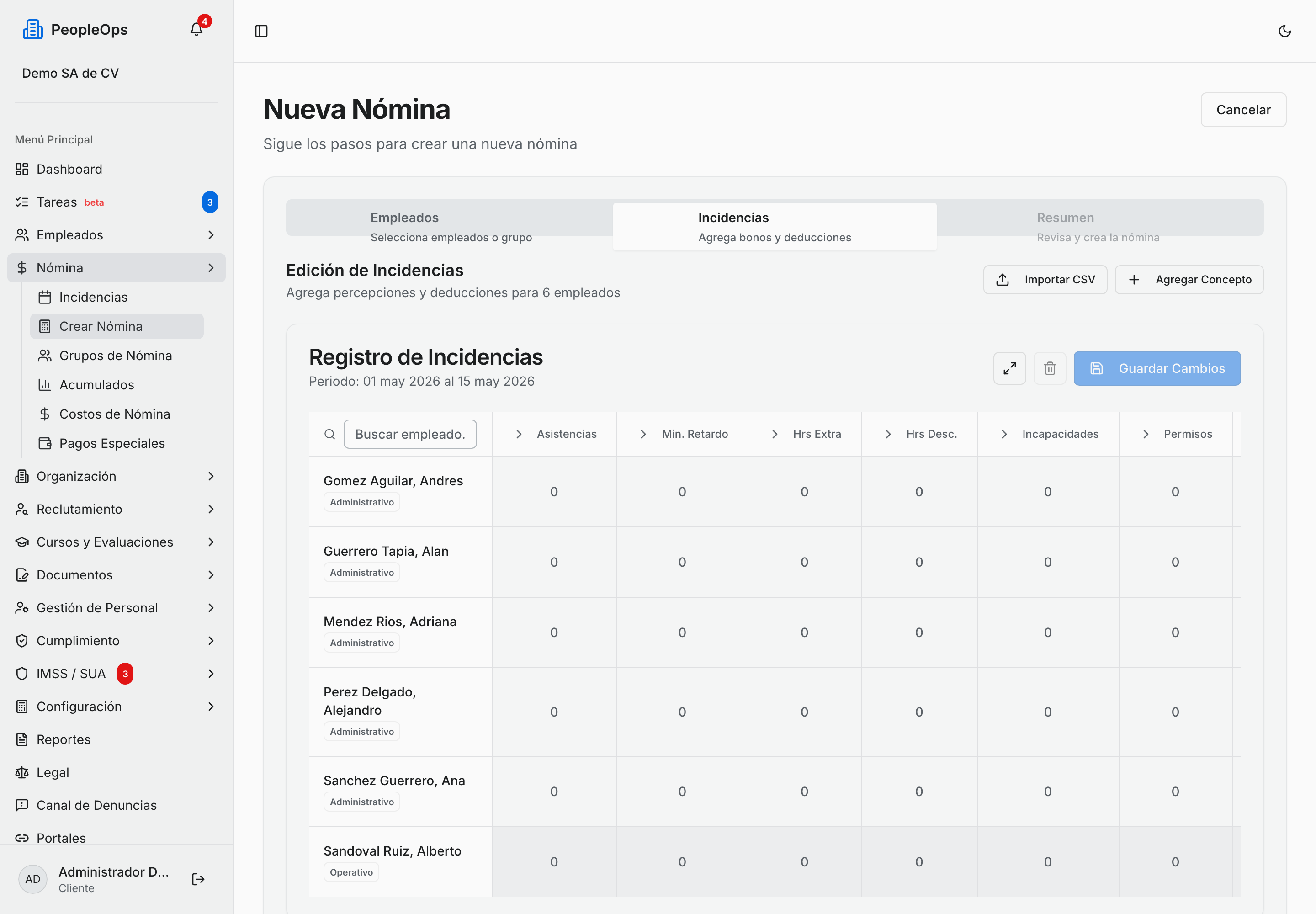Image resolution: width=1316 pixels, height=914 pixels.
Task: Click the Acumulados bar chart icon
Action: (45, 385)
